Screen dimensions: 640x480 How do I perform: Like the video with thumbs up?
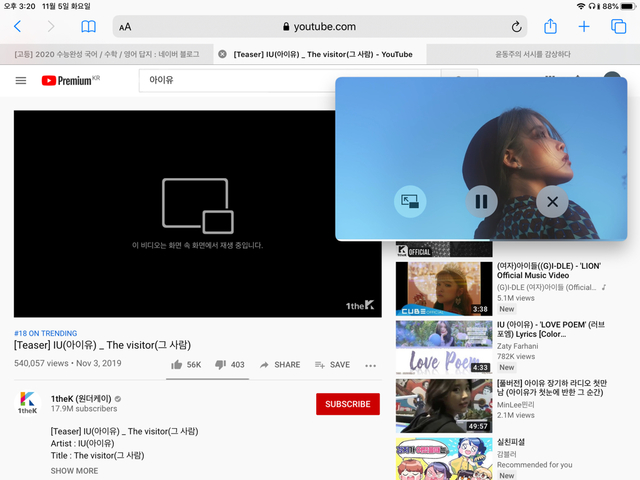[186, 365]
